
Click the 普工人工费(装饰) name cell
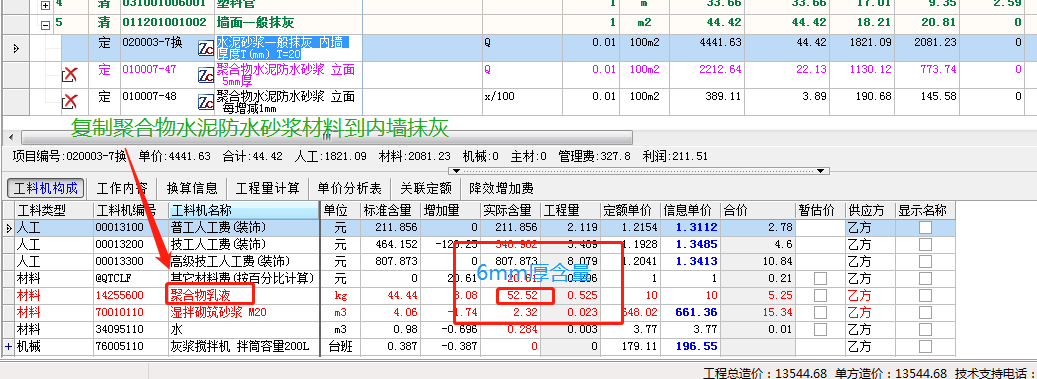tap(243, 228)
